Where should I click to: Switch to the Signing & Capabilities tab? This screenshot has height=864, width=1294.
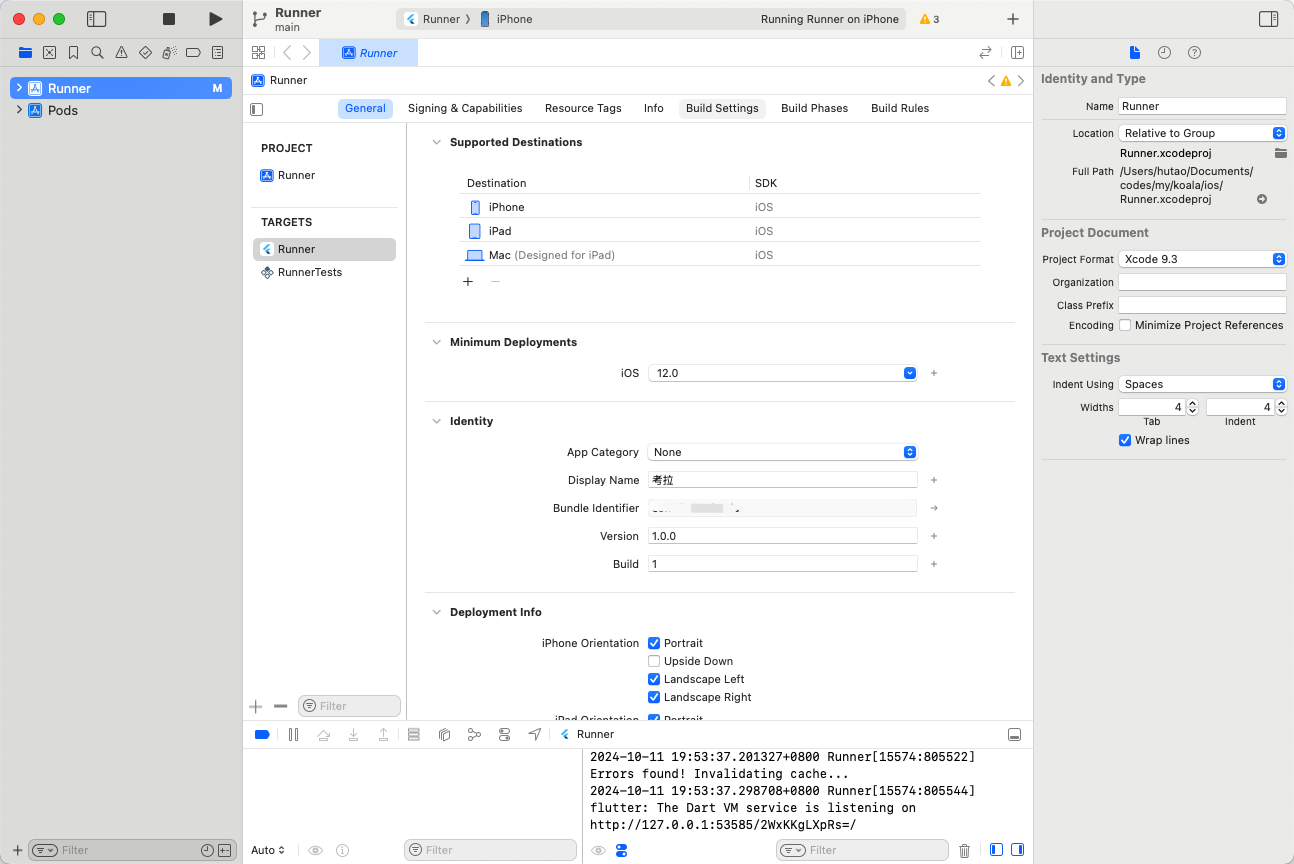465,108
